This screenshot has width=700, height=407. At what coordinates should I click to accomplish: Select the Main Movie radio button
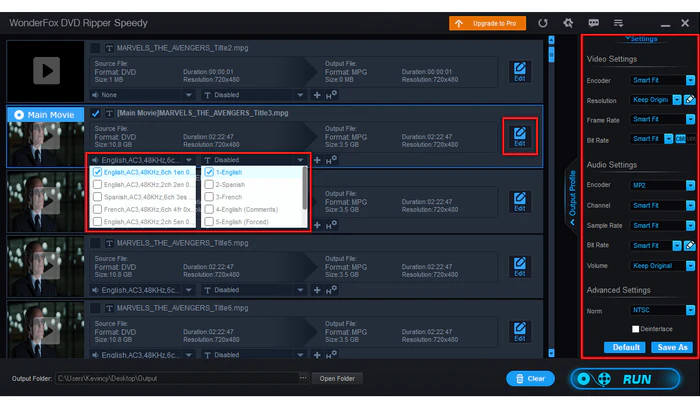(19, 115)
